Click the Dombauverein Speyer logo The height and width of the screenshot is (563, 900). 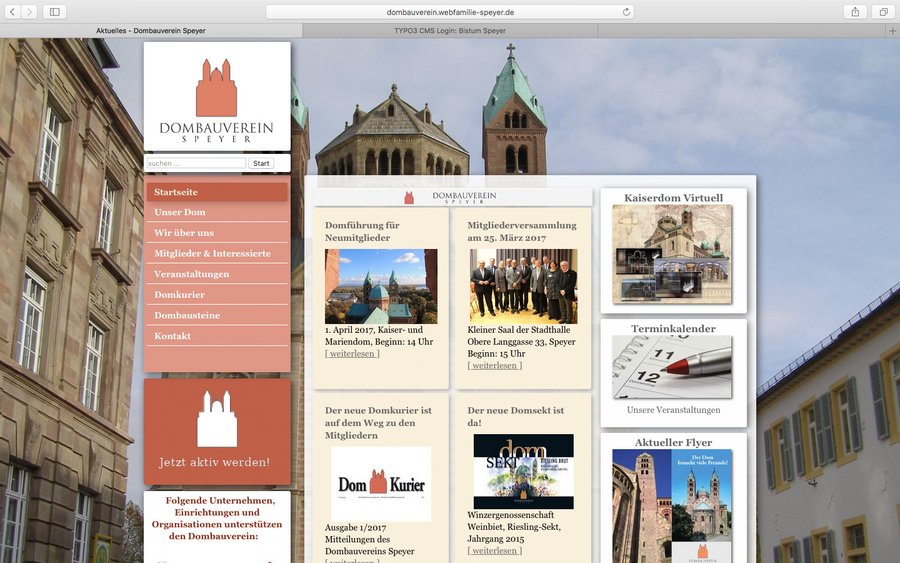click(x=217, y=96)
